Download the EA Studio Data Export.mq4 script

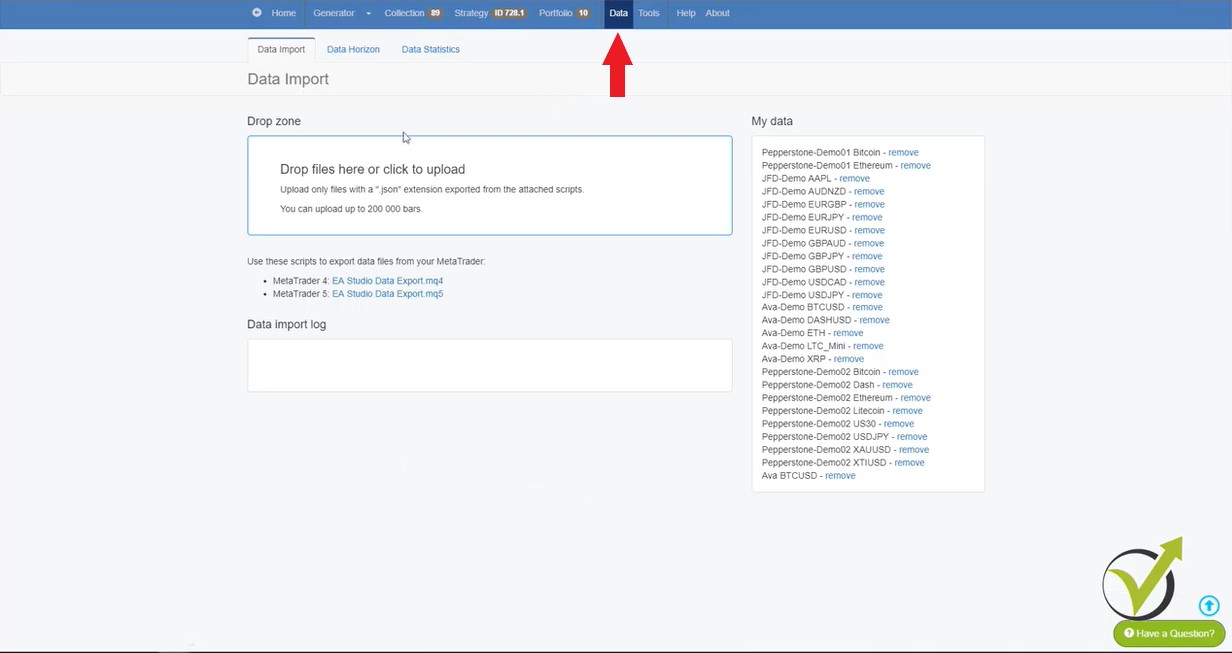coord(387,281)
